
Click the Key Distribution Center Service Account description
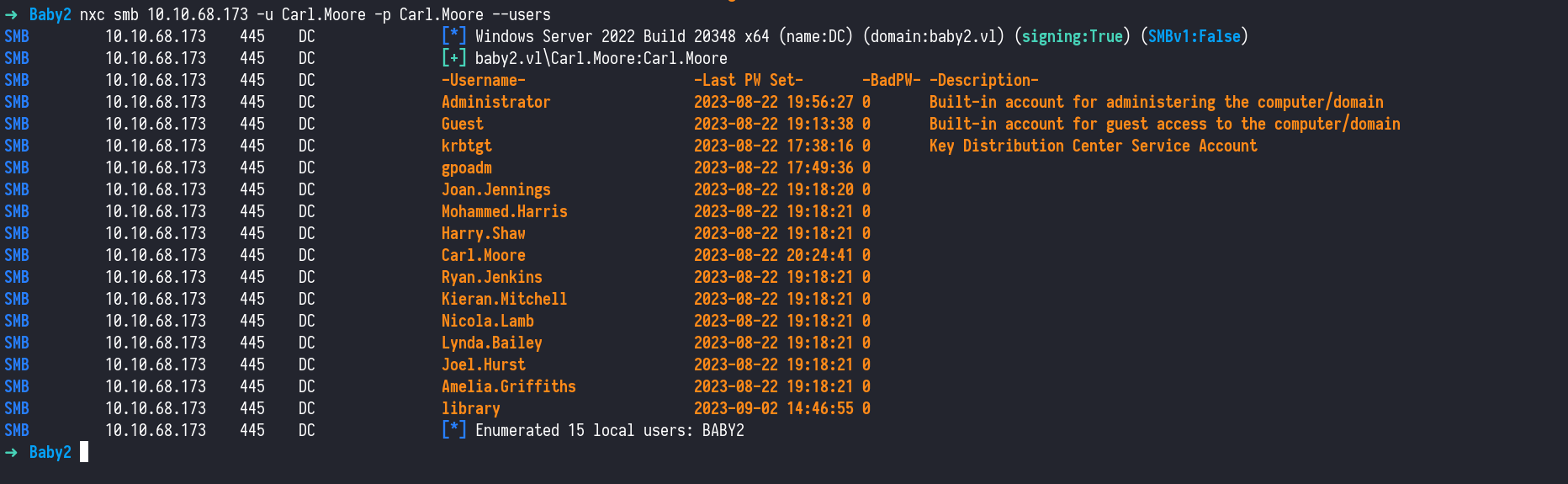tap(1093, 146)
